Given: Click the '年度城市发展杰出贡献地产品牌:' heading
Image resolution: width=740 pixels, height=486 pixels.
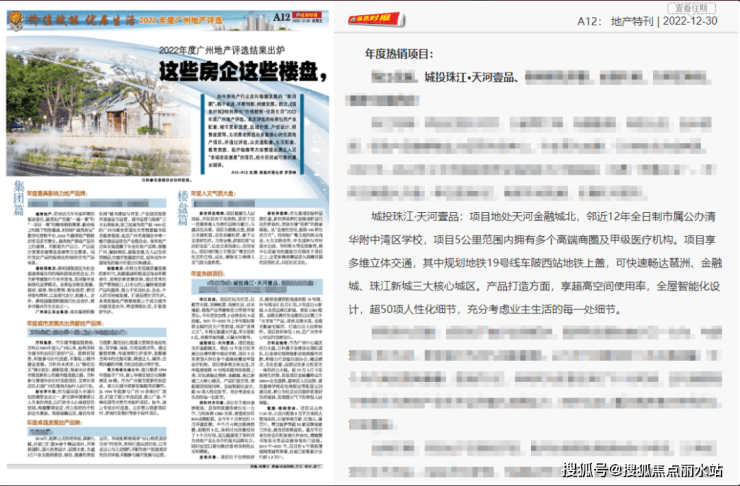Looking at the screenshot, I should pyautogui.click(x=65, y=324).
